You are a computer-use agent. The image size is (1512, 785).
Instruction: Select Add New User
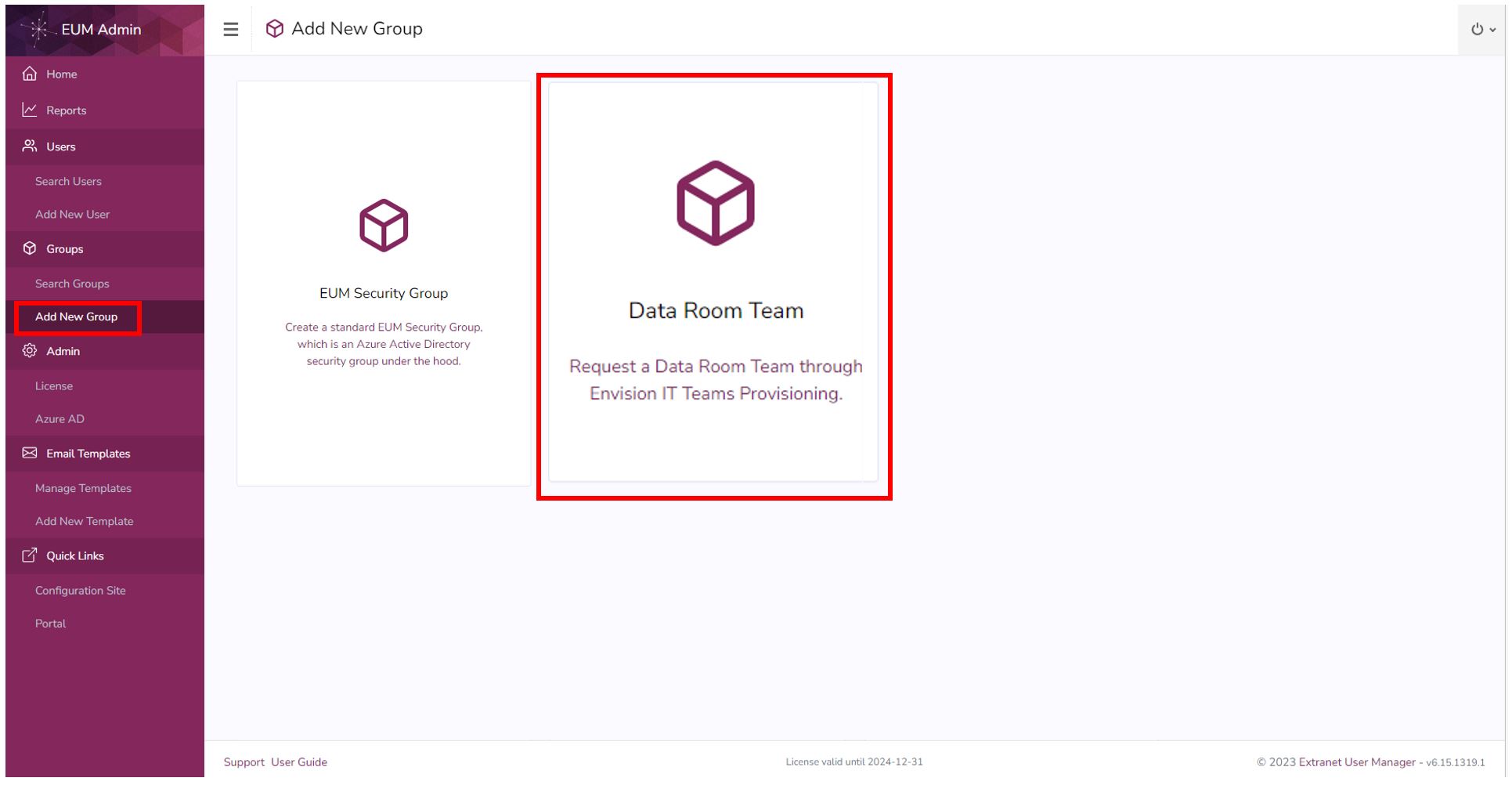[72, 214]
